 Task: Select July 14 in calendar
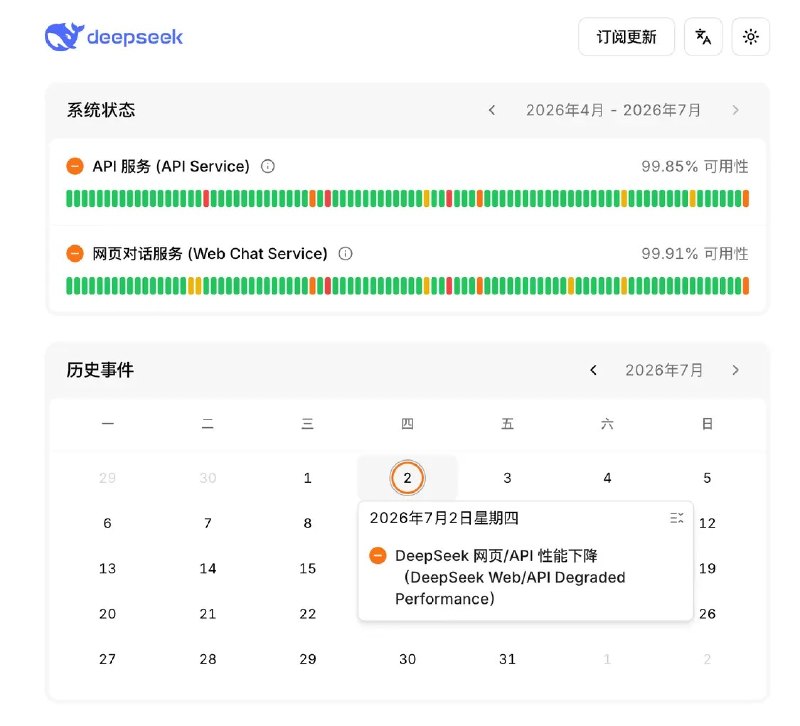208,569
